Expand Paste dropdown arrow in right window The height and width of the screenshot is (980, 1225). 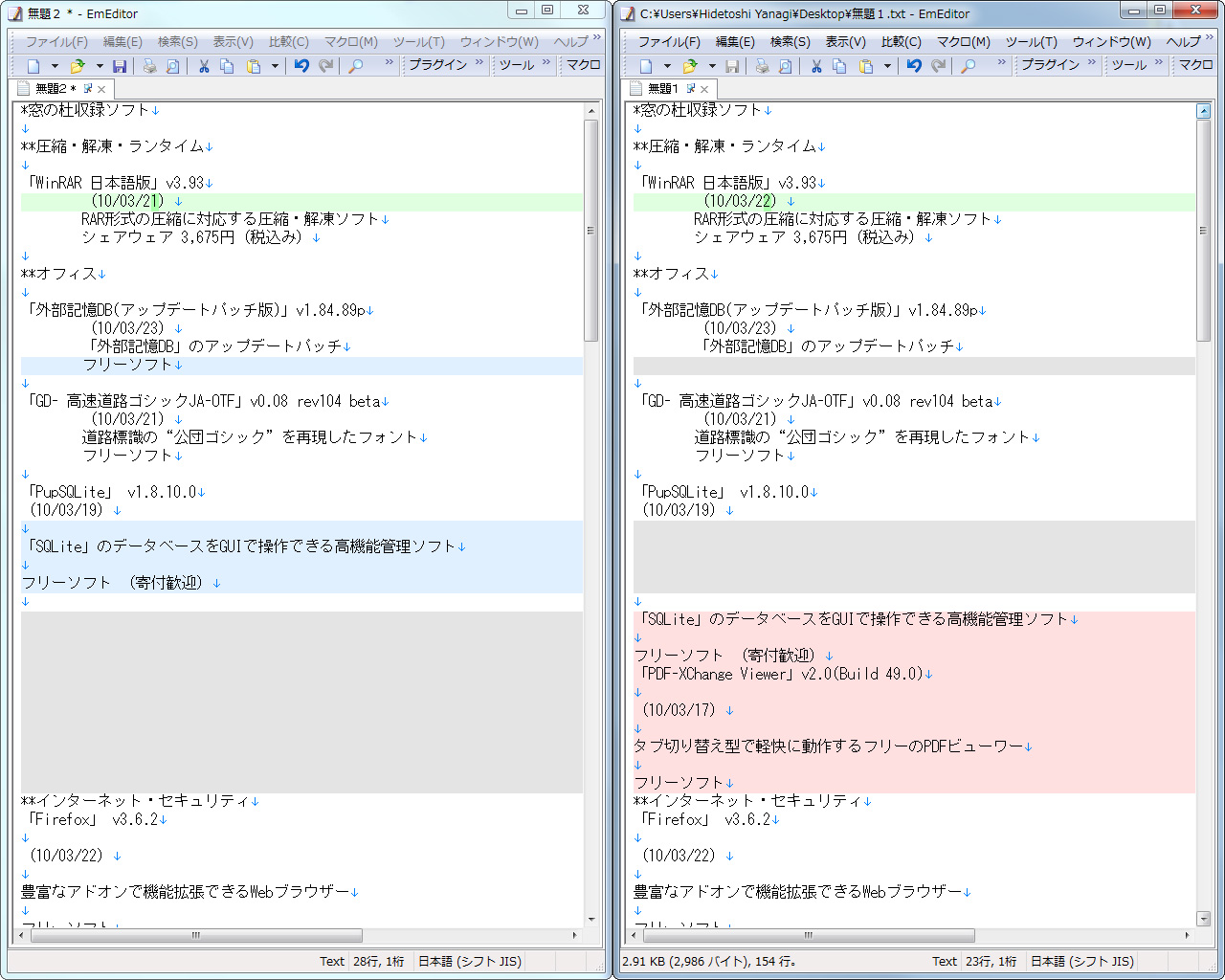(887, 66)
